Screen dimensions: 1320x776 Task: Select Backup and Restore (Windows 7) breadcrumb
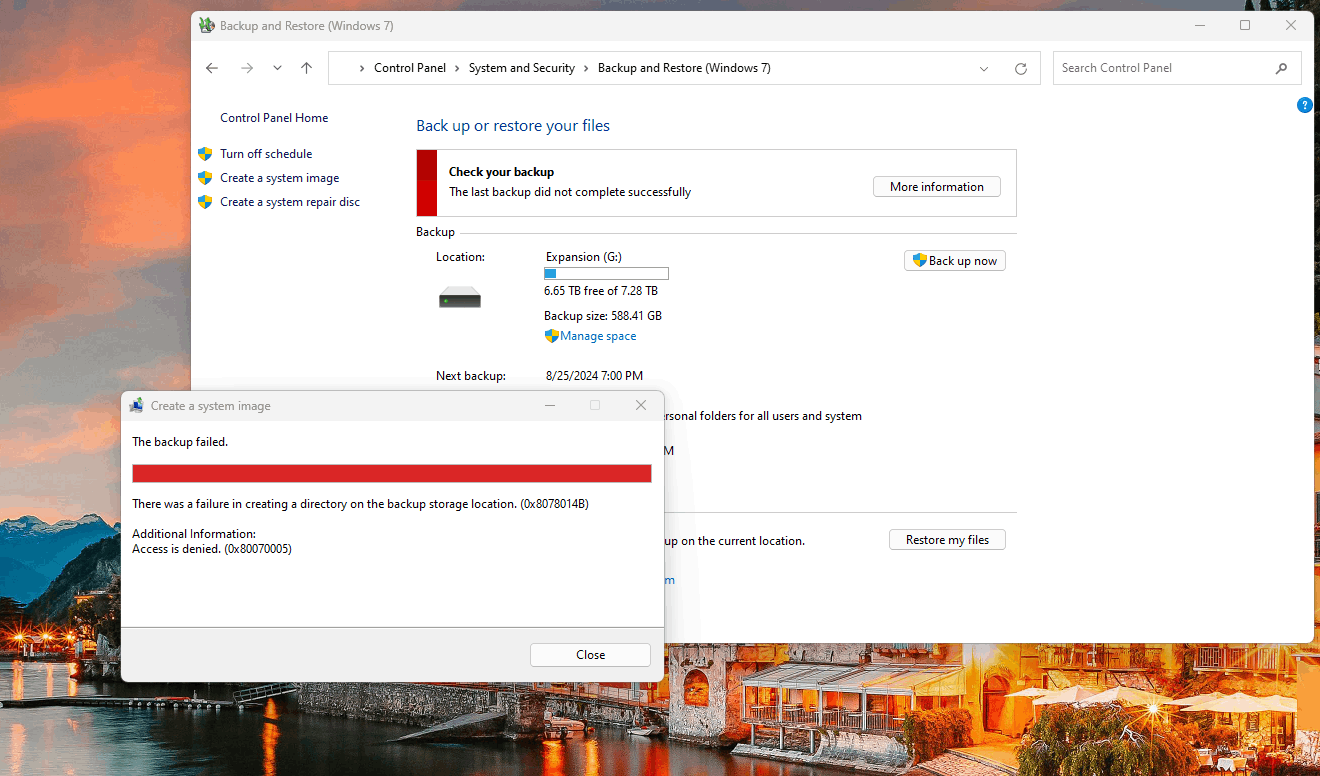(684, 68)
